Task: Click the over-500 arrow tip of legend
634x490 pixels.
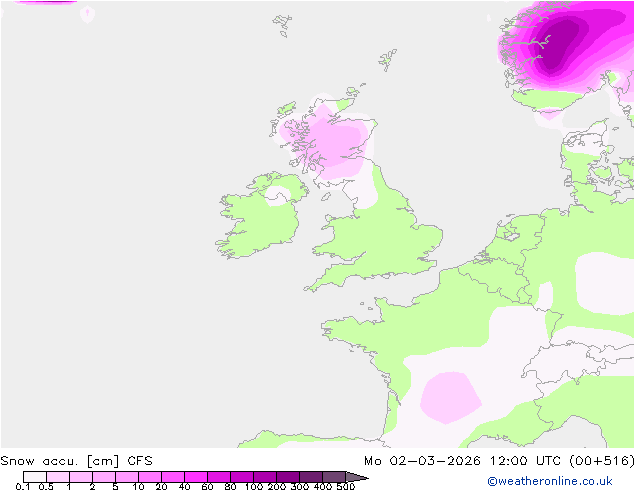Action: [x=357, y=477]
